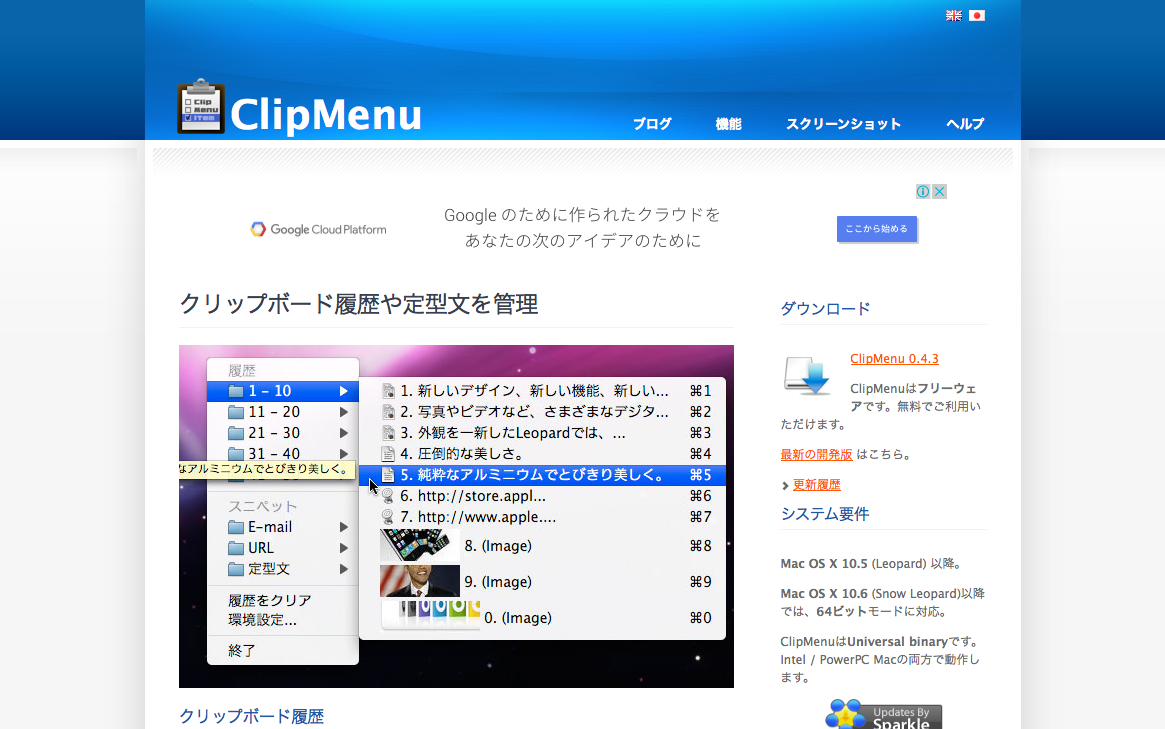Click the クリップボード履歴 subheading

click(x=251, y=716)
